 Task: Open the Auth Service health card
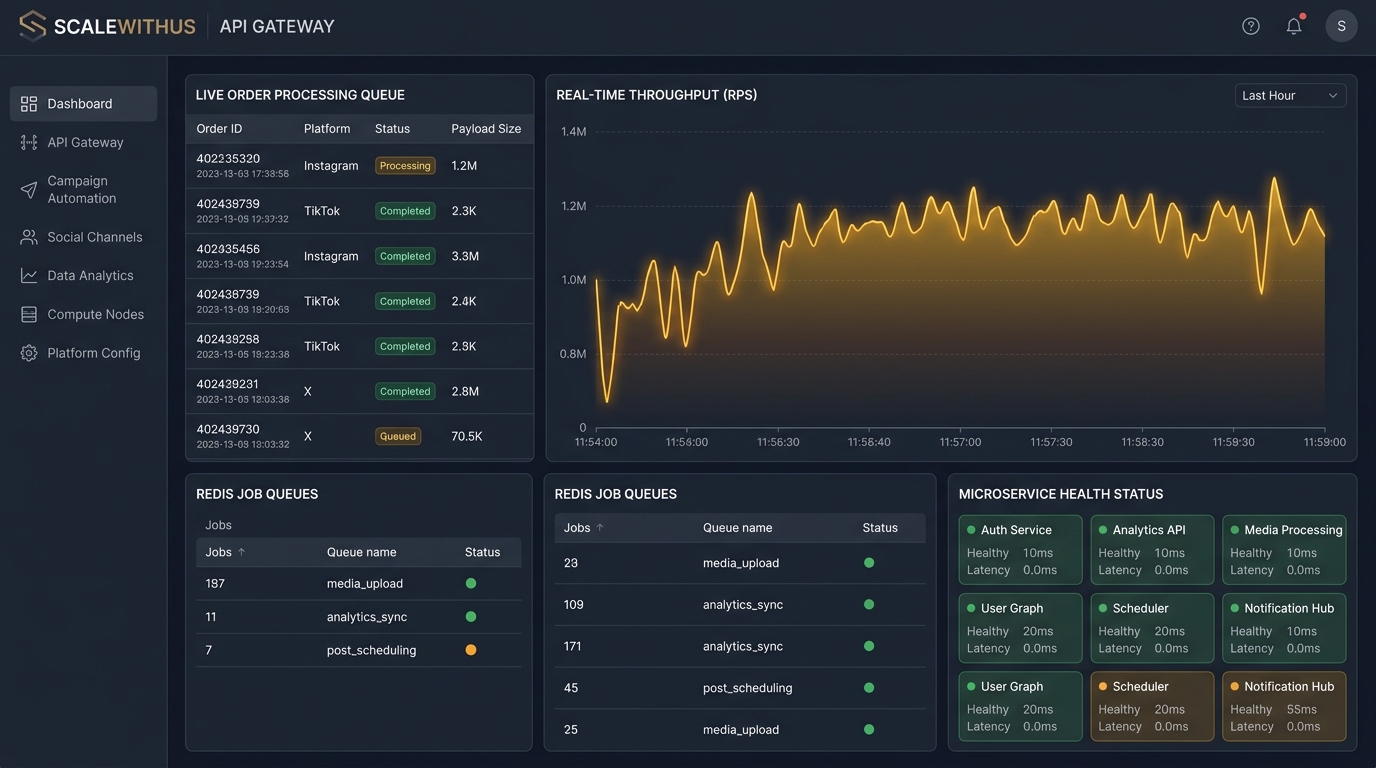tap(1020, 550)
